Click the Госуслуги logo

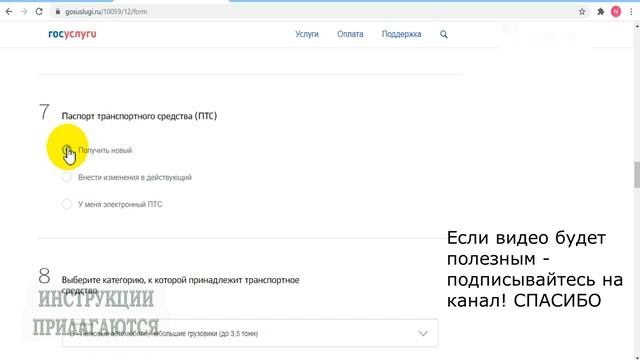72,34
